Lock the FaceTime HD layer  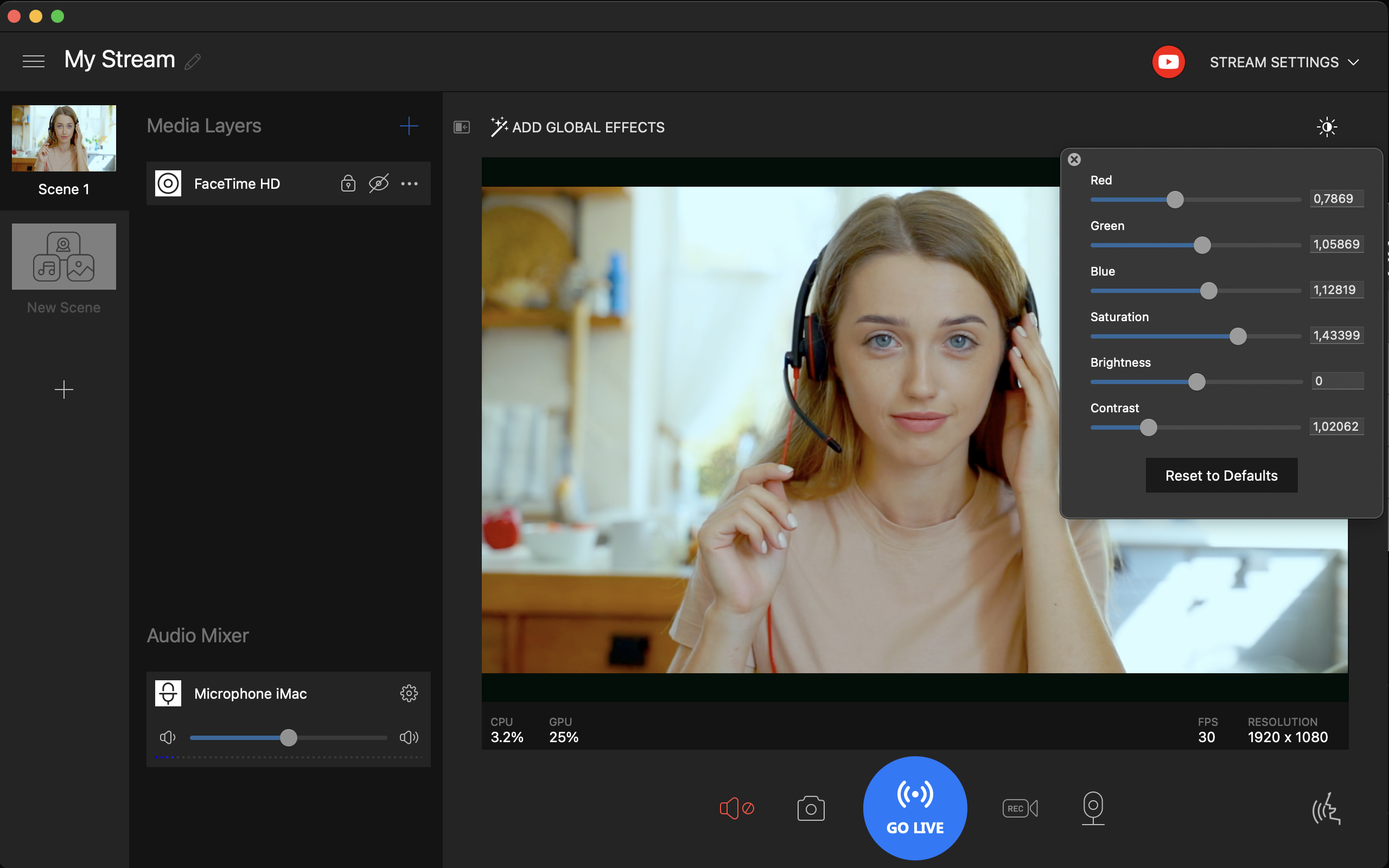click(348, 184)
